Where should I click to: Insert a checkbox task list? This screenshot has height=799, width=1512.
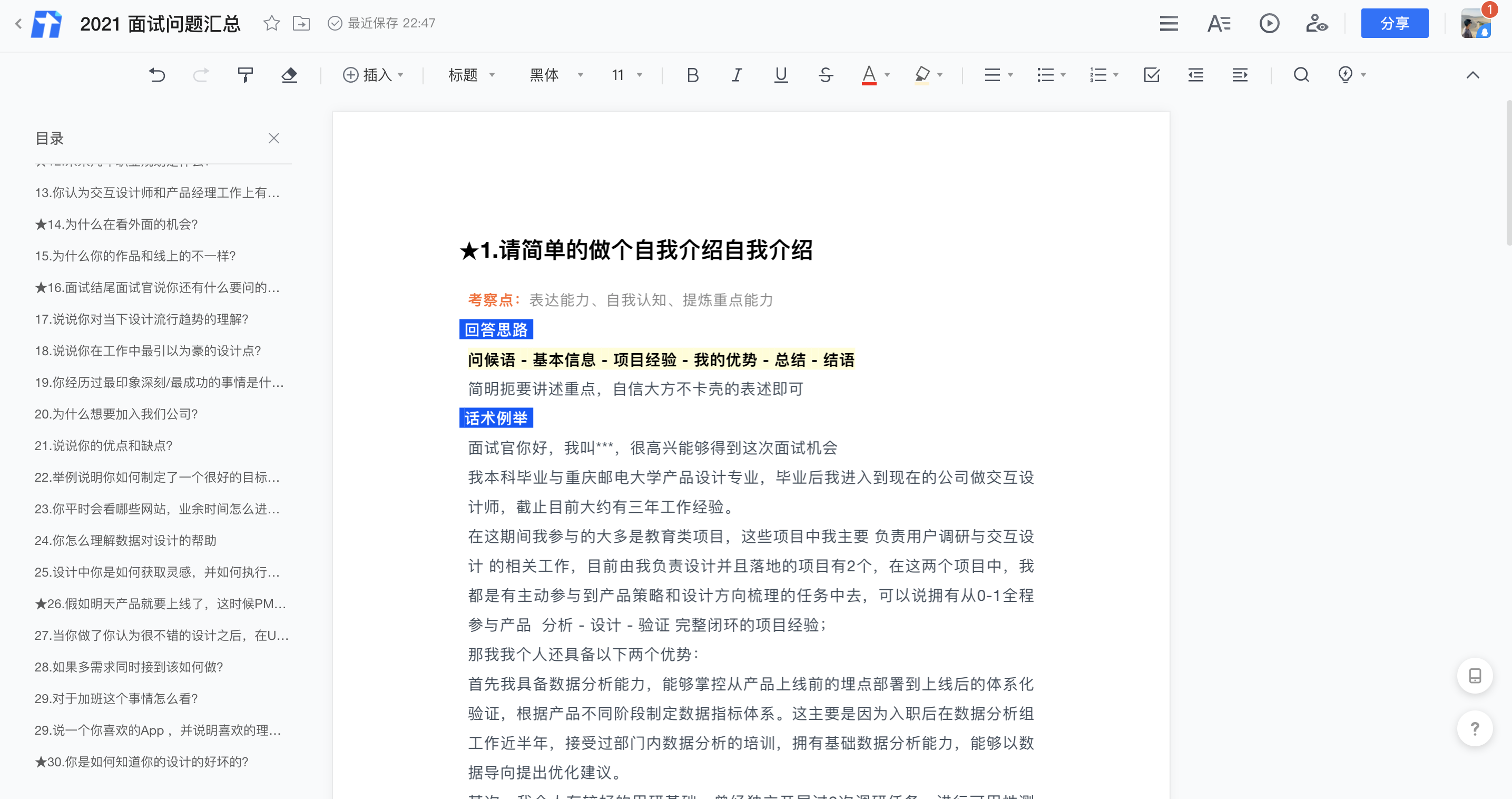coord(1151,74)
